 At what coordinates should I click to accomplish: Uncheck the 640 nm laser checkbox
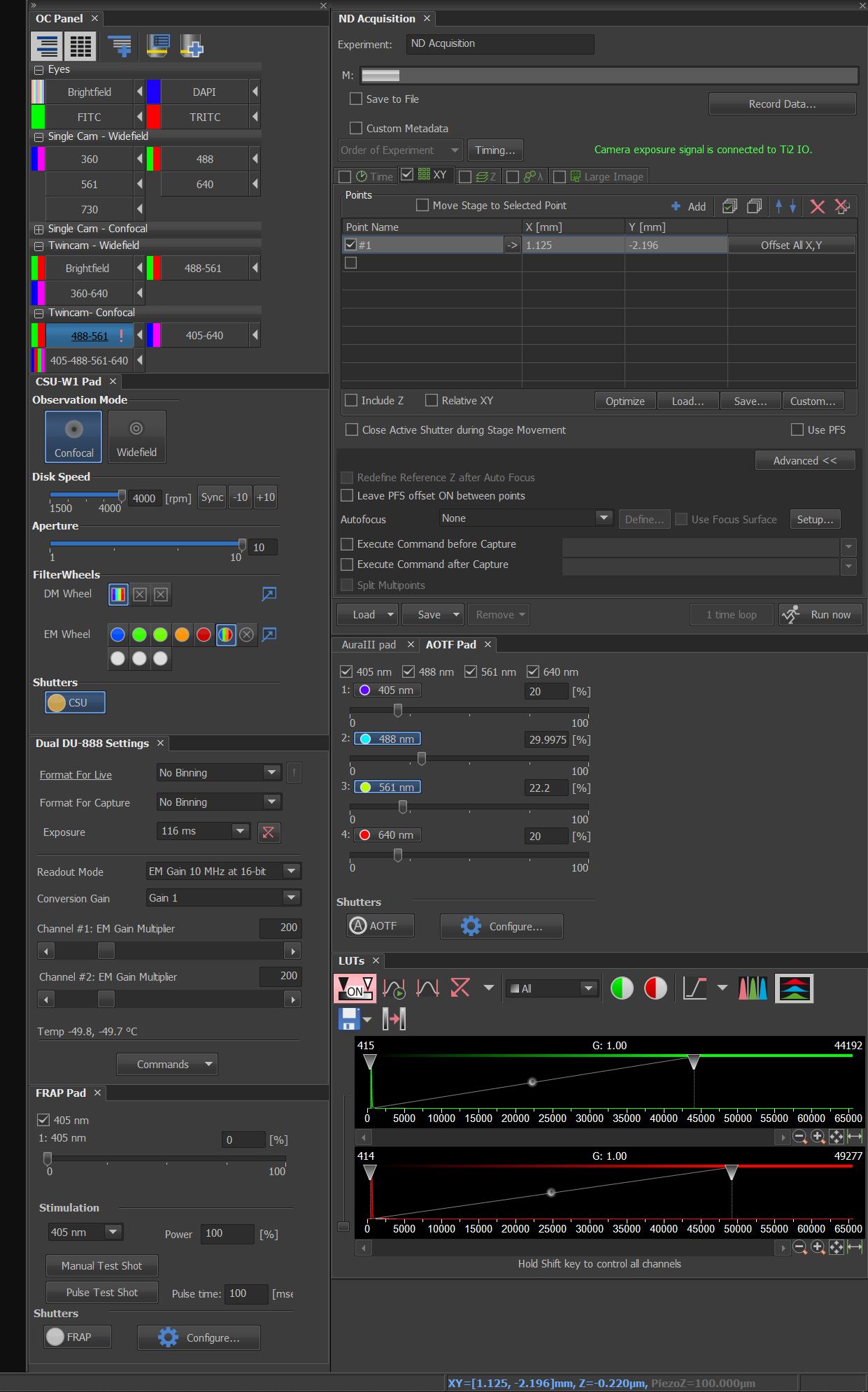(x=533, y=672)
